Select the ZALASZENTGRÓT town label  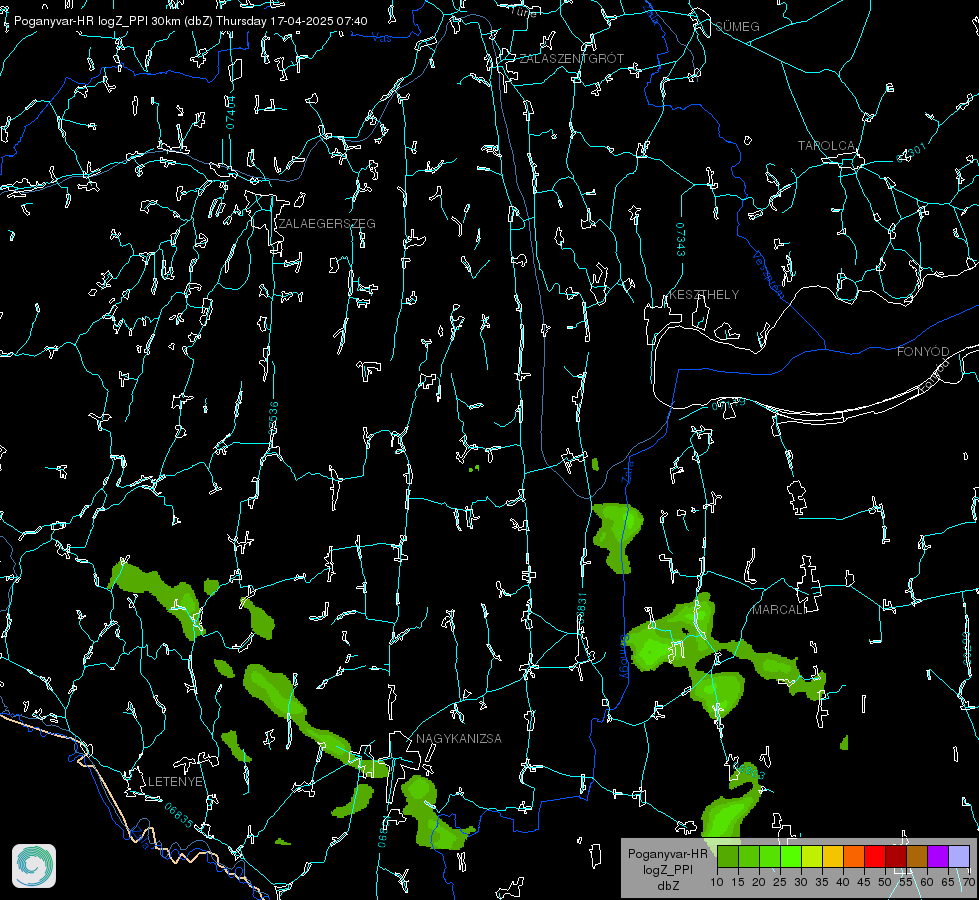571,59
